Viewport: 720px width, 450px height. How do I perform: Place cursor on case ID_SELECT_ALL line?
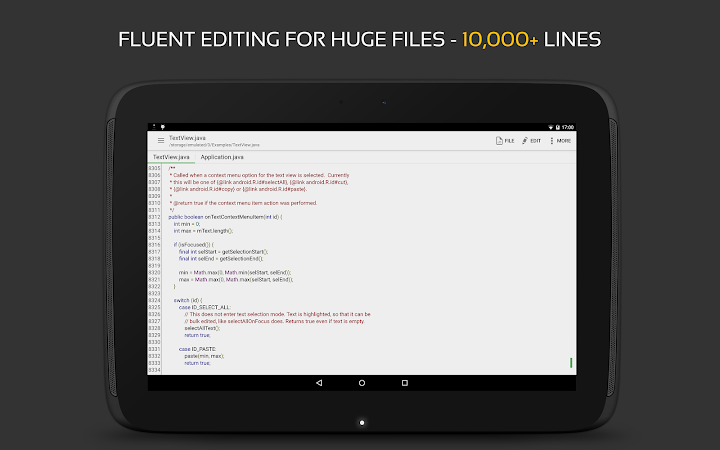coord(205,307)
